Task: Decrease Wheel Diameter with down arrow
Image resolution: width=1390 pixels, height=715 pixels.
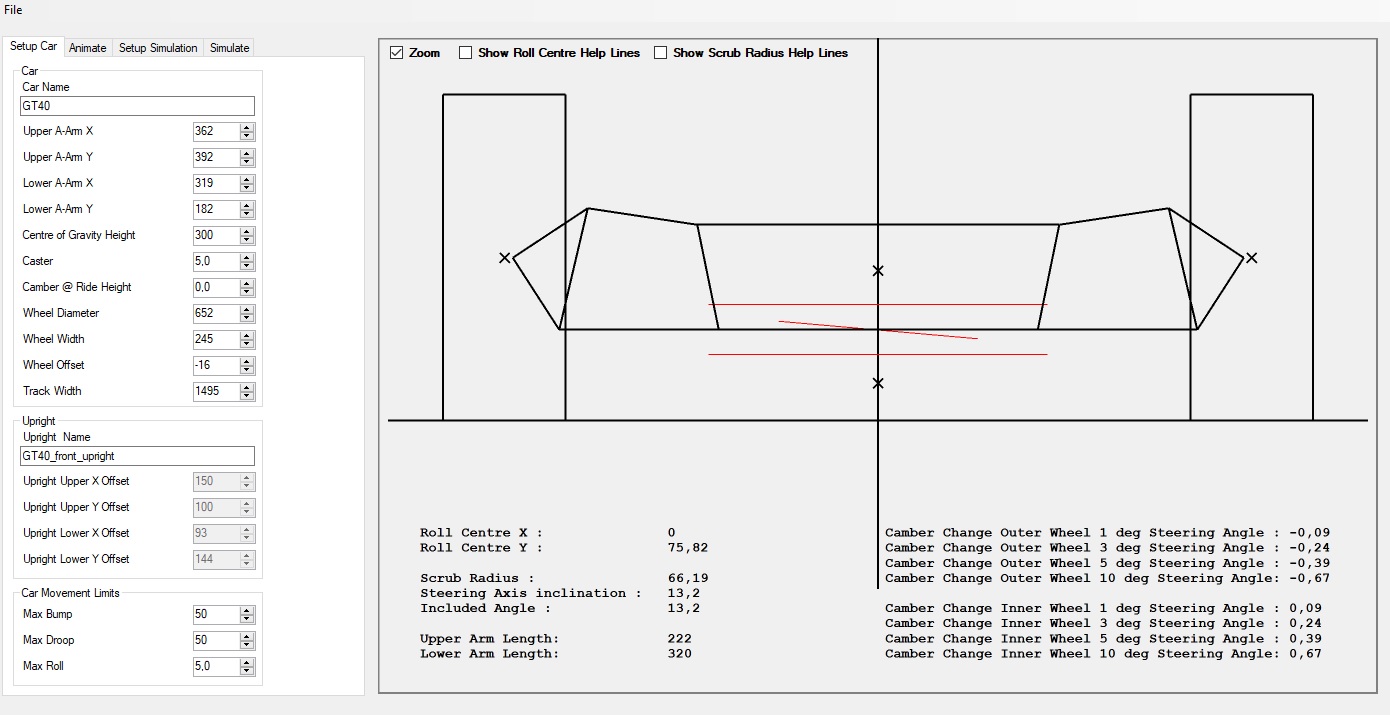Action: [247, 317]
